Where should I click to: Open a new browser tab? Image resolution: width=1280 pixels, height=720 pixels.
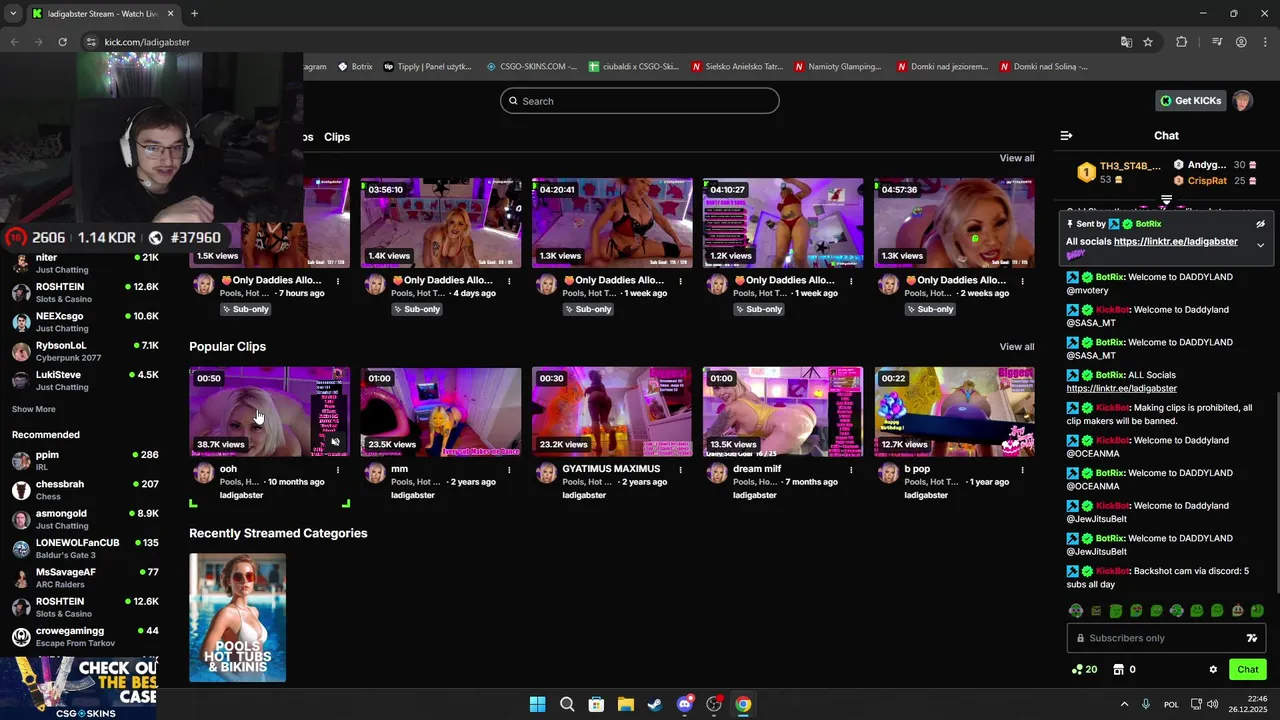(194, 14)
